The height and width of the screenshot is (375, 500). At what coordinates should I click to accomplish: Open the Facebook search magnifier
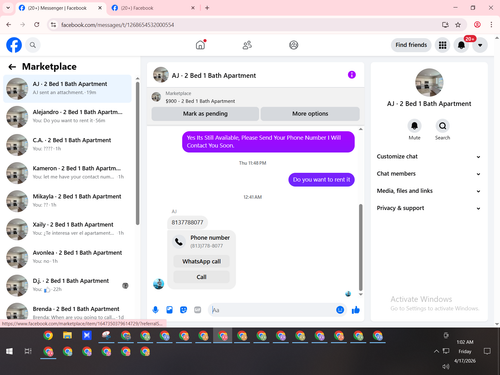pos(33,45)
